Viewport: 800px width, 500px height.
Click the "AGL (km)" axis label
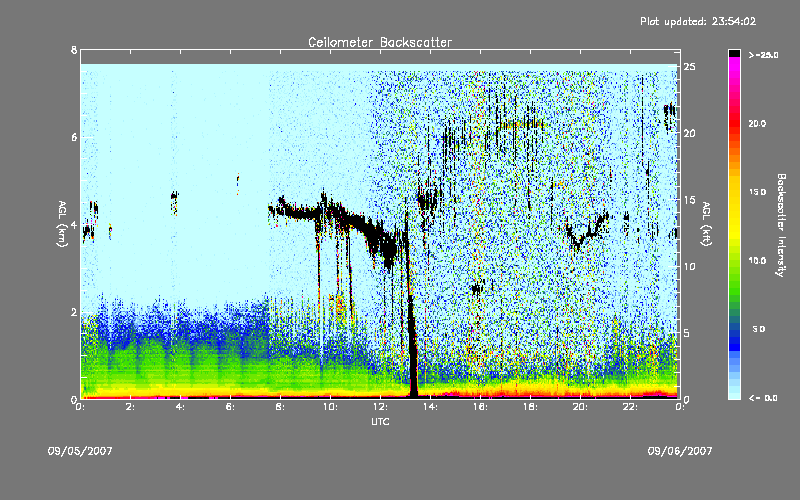coord(62,224)
